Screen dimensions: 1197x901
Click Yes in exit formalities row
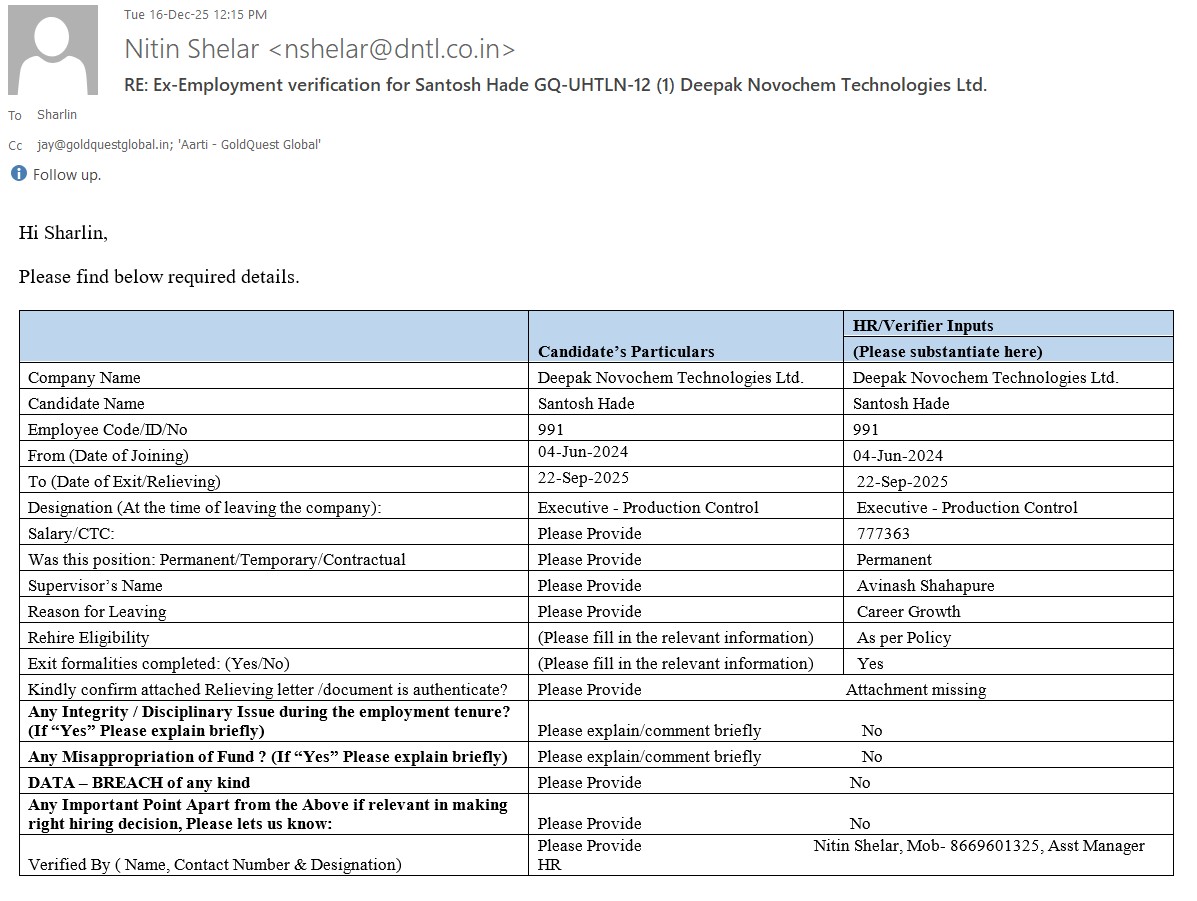870,664
